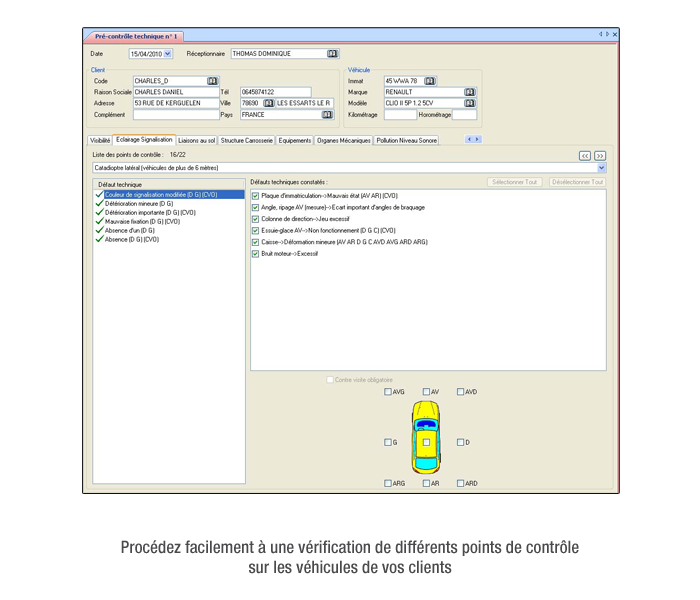
Task: Open lookup icon for Immat field
Action: 430,81
